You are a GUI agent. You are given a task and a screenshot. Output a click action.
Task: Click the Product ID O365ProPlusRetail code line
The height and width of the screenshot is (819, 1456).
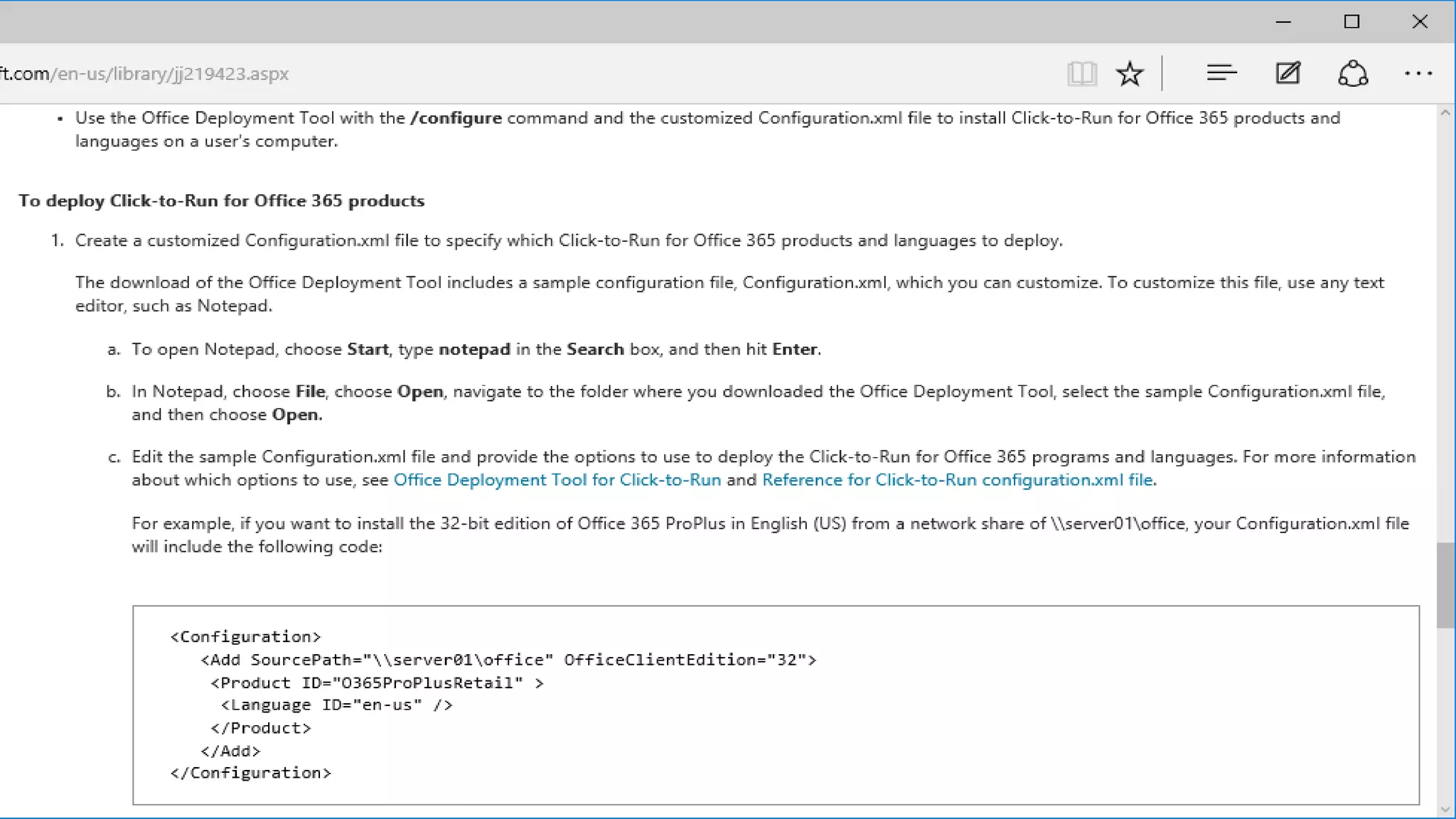[x=377, y=683]
